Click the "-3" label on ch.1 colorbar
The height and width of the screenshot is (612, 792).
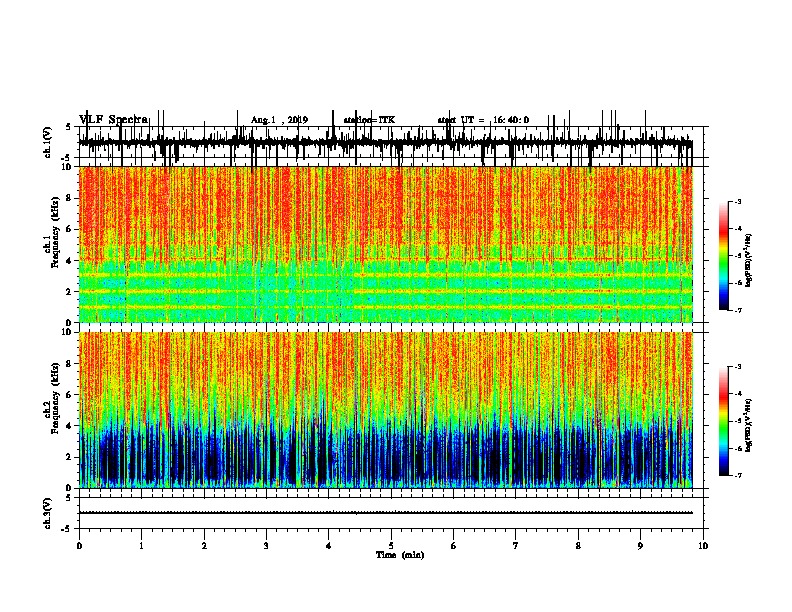point(738,201)
